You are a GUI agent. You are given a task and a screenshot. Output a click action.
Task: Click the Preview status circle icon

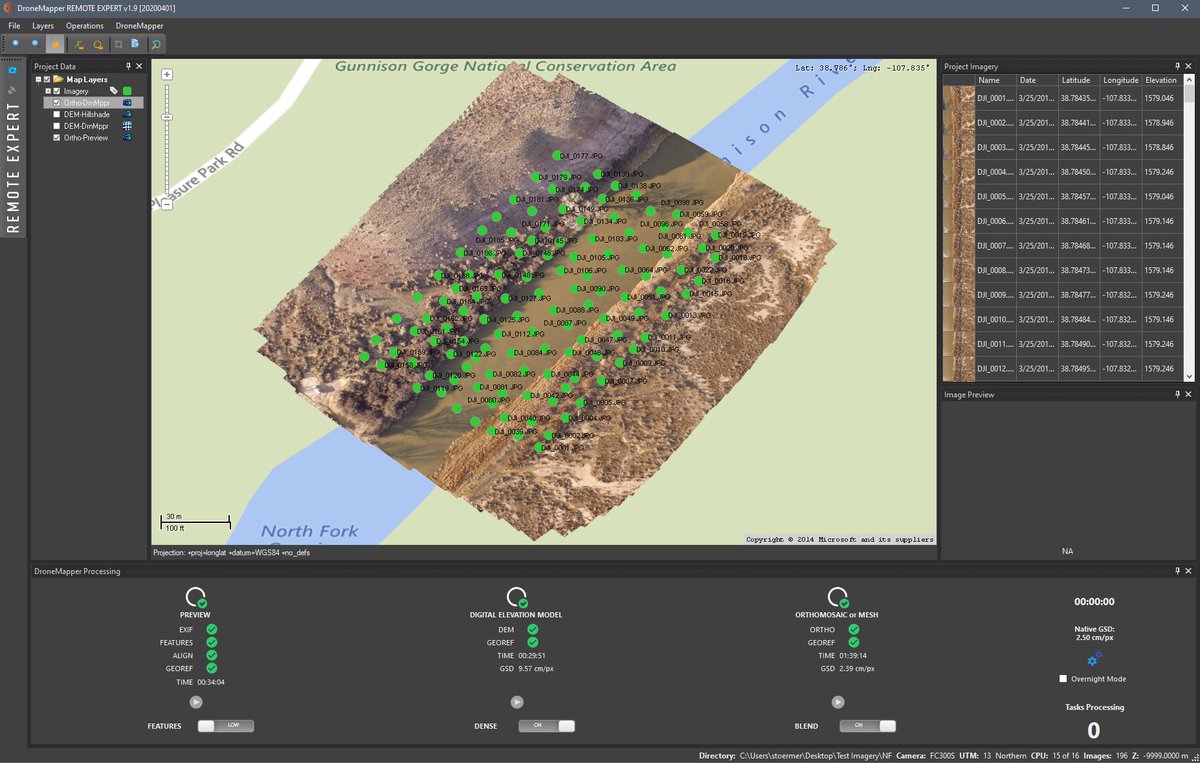click(x=195, y=598)
